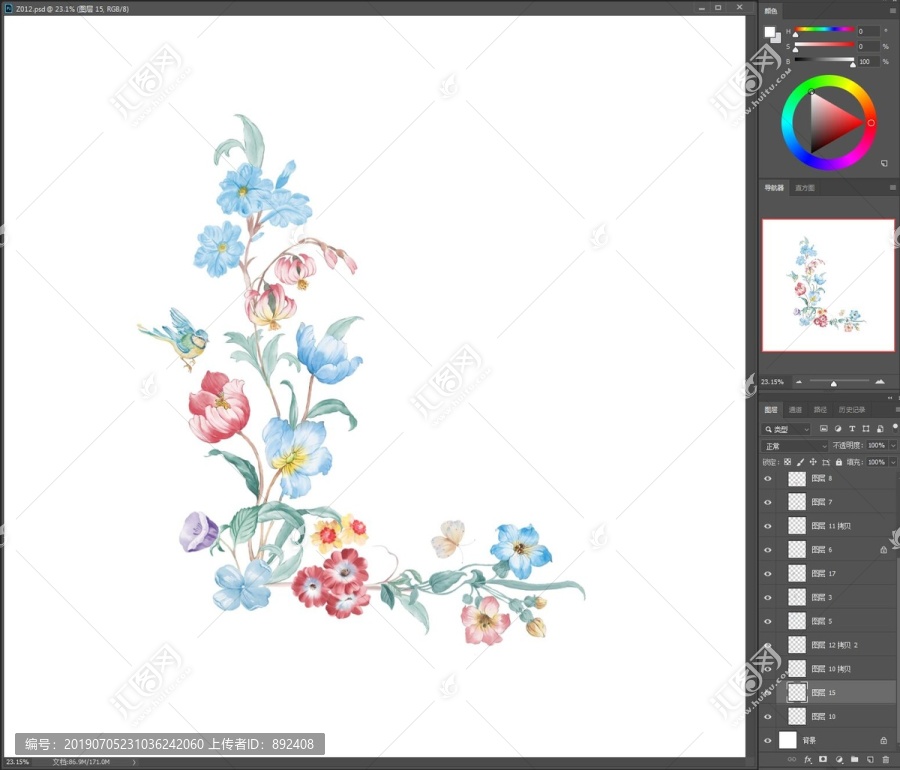Open the 不透明度 opacity slider arrow
Screen dimensions: 900x770
pyautogui.click(x=893, y=446)
